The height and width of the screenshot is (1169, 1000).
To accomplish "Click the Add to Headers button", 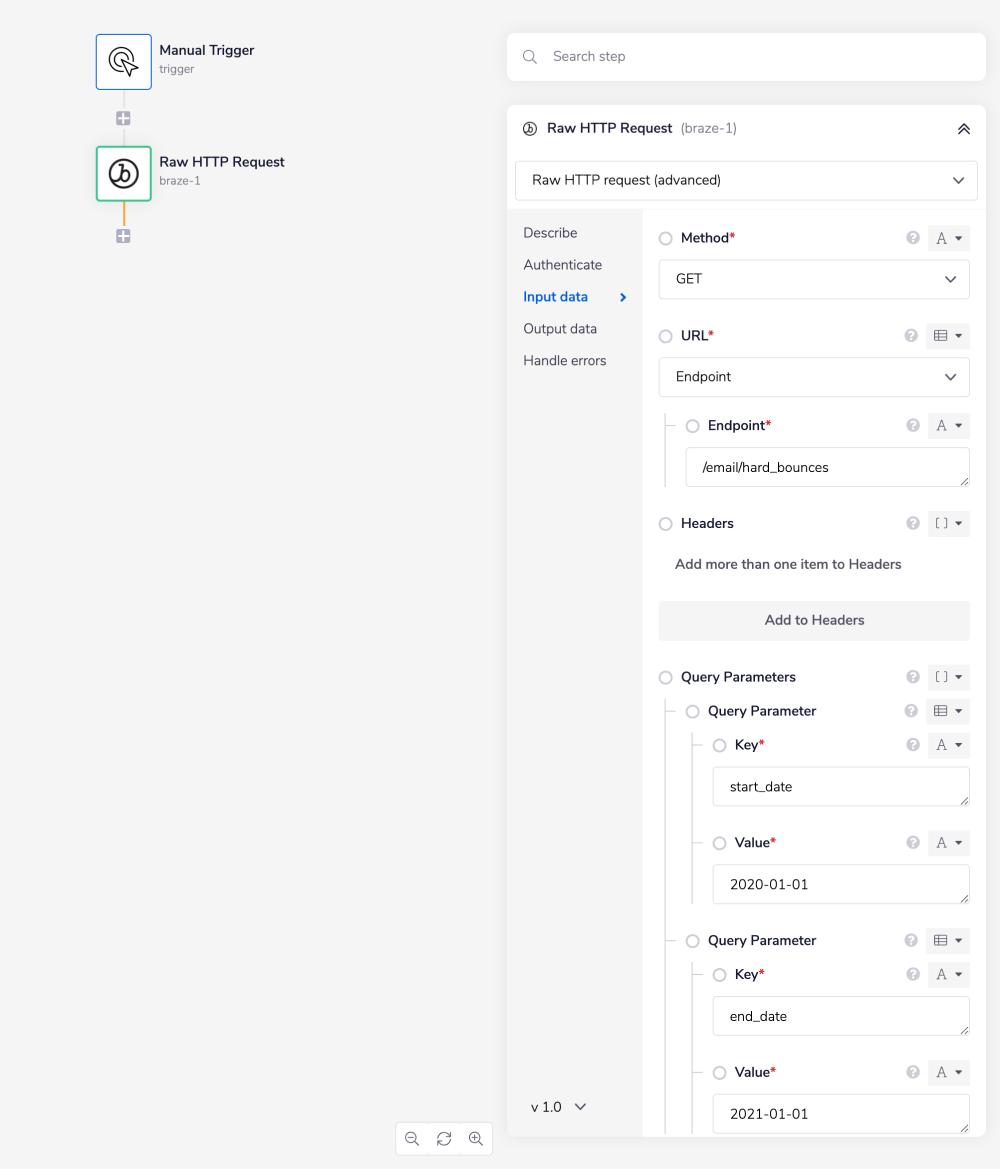I will tap(813, 620).
